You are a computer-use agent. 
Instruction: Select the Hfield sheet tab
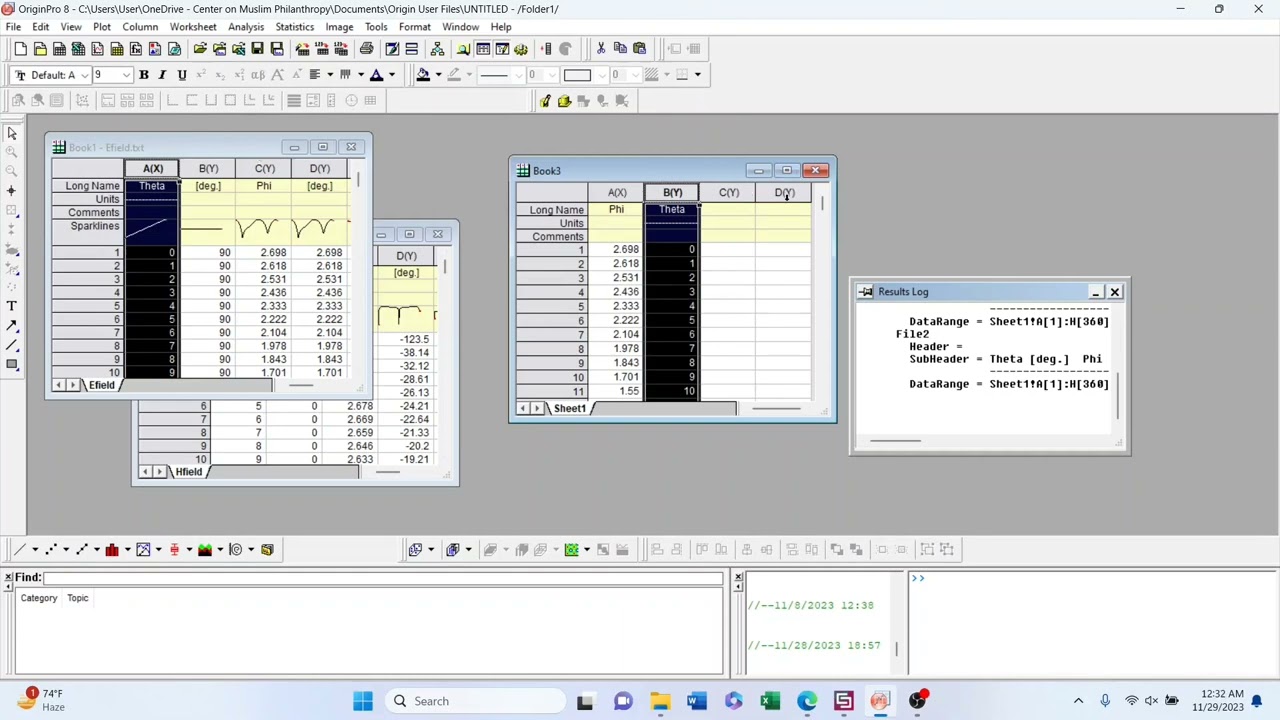(x=189, y=472)
